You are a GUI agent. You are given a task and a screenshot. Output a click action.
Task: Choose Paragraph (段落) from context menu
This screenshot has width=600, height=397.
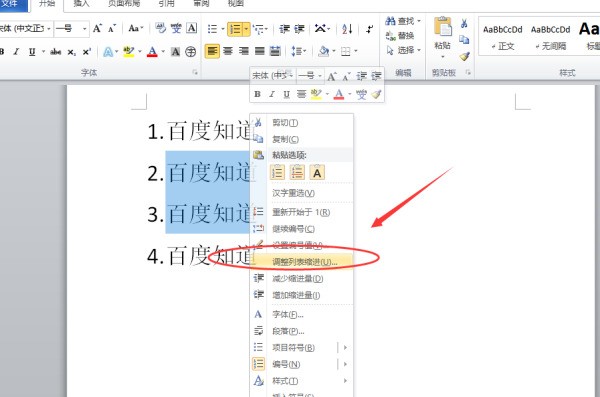(302, 331)
